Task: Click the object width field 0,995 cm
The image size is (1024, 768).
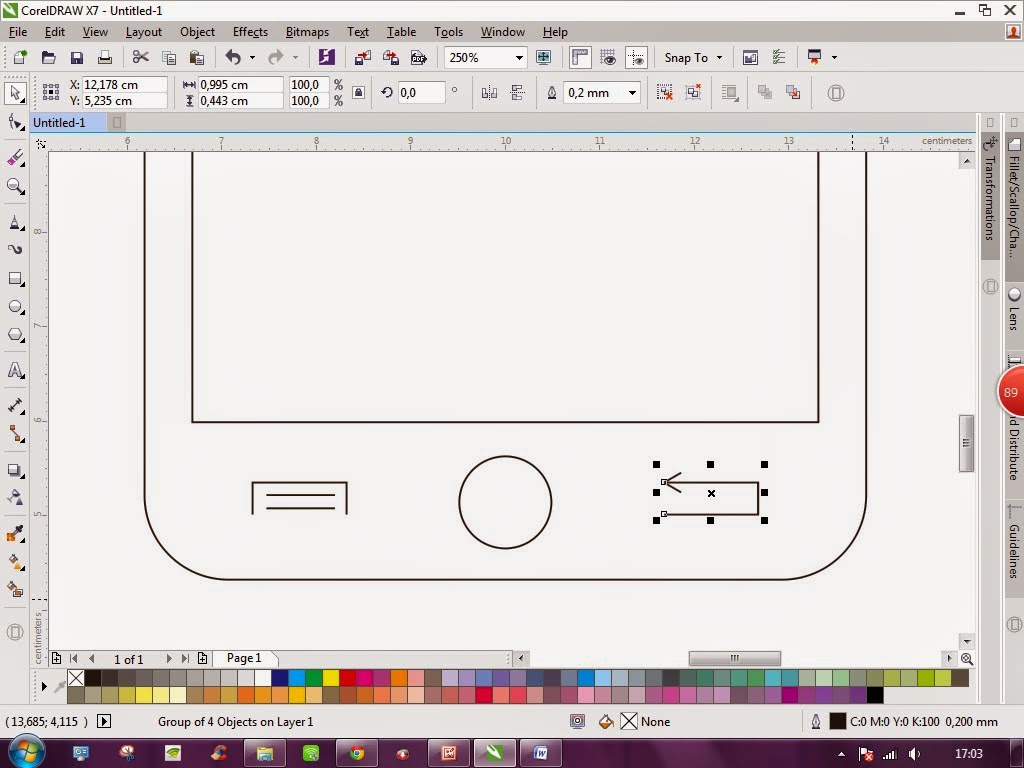Action: [240, 85]
